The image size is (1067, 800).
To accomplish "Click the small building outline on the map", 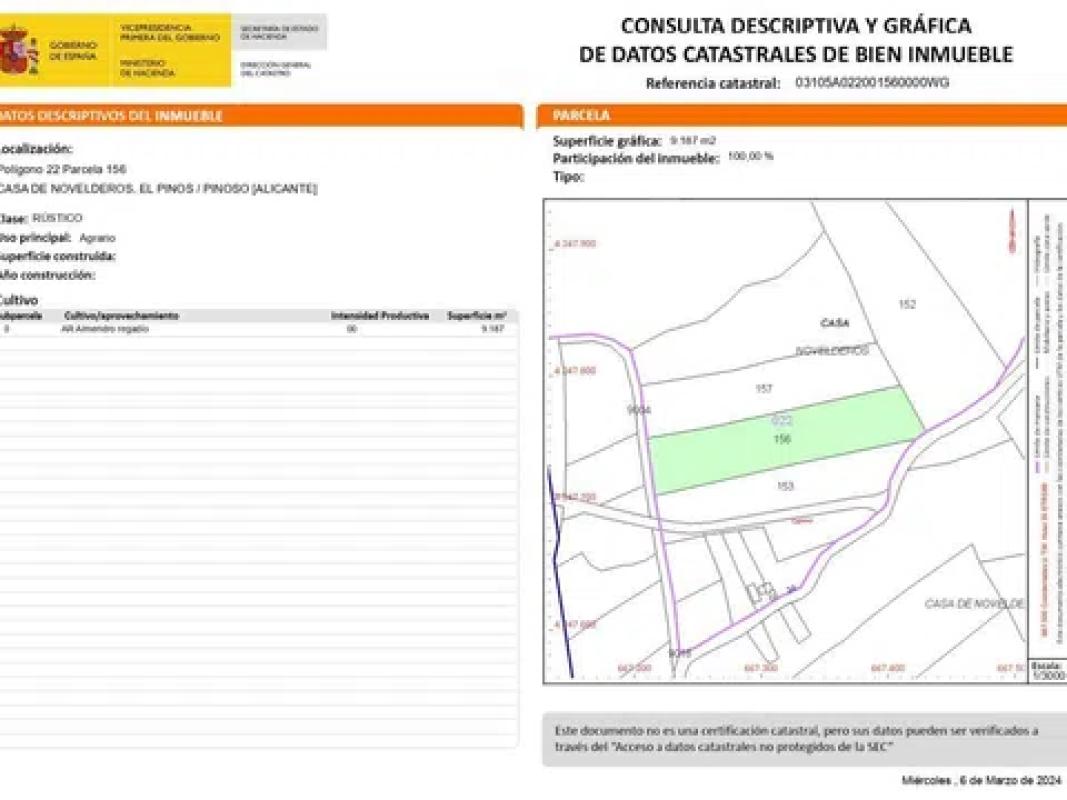I will [x=763, y=592].
